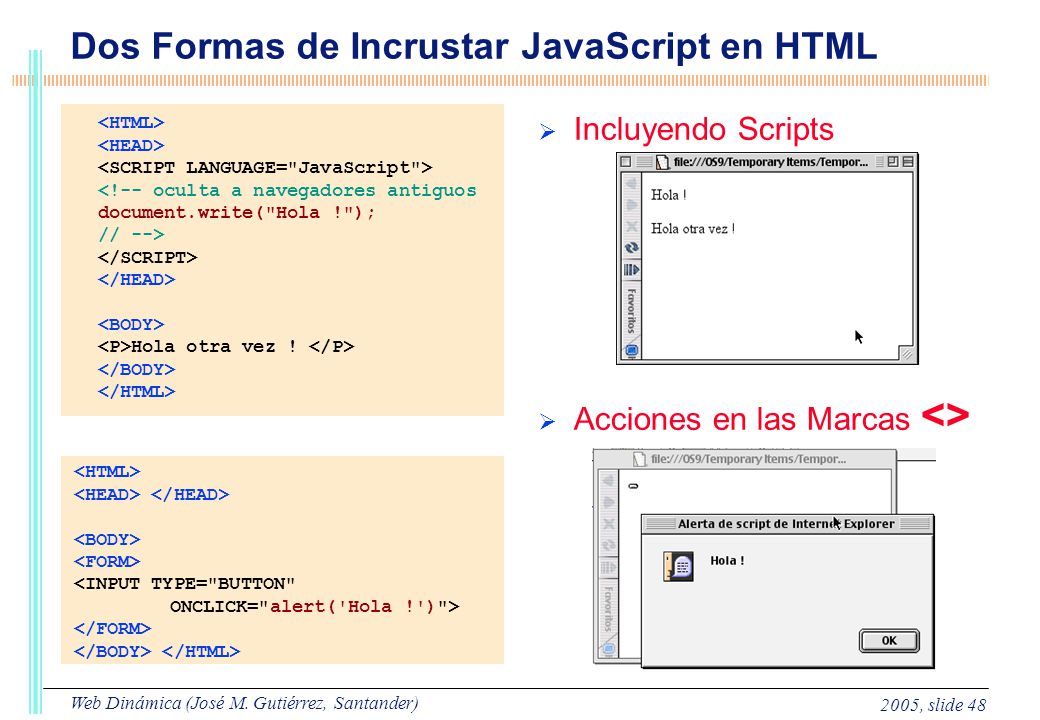This screenshot has width=1040, height=720.
Task: Click the ONCLICK="alert('Hola !')"> code line
Action: (314, 607)
